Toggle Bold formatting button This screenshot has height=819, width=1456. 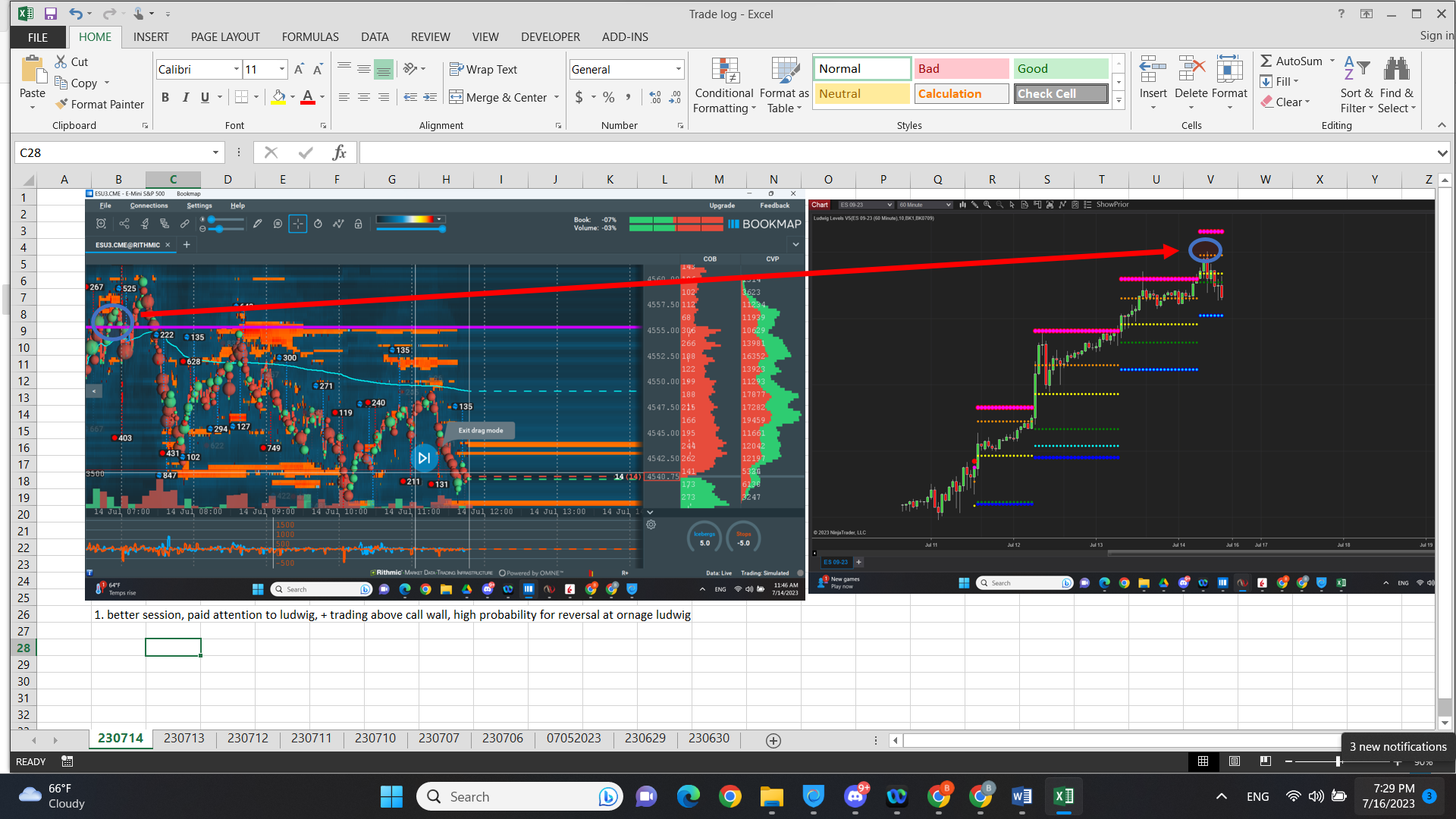(x=165, y=97)
